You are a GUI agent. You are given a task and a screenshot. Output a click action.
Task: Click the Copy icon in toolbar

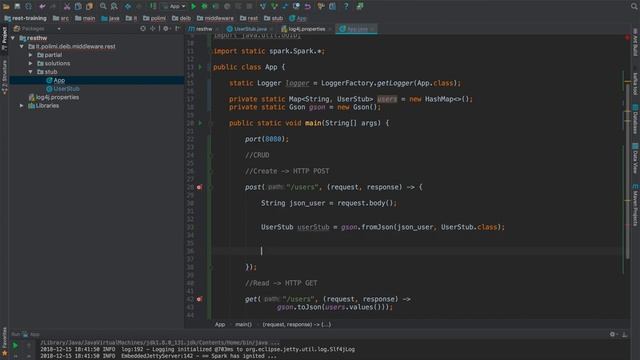coord(78,6)
